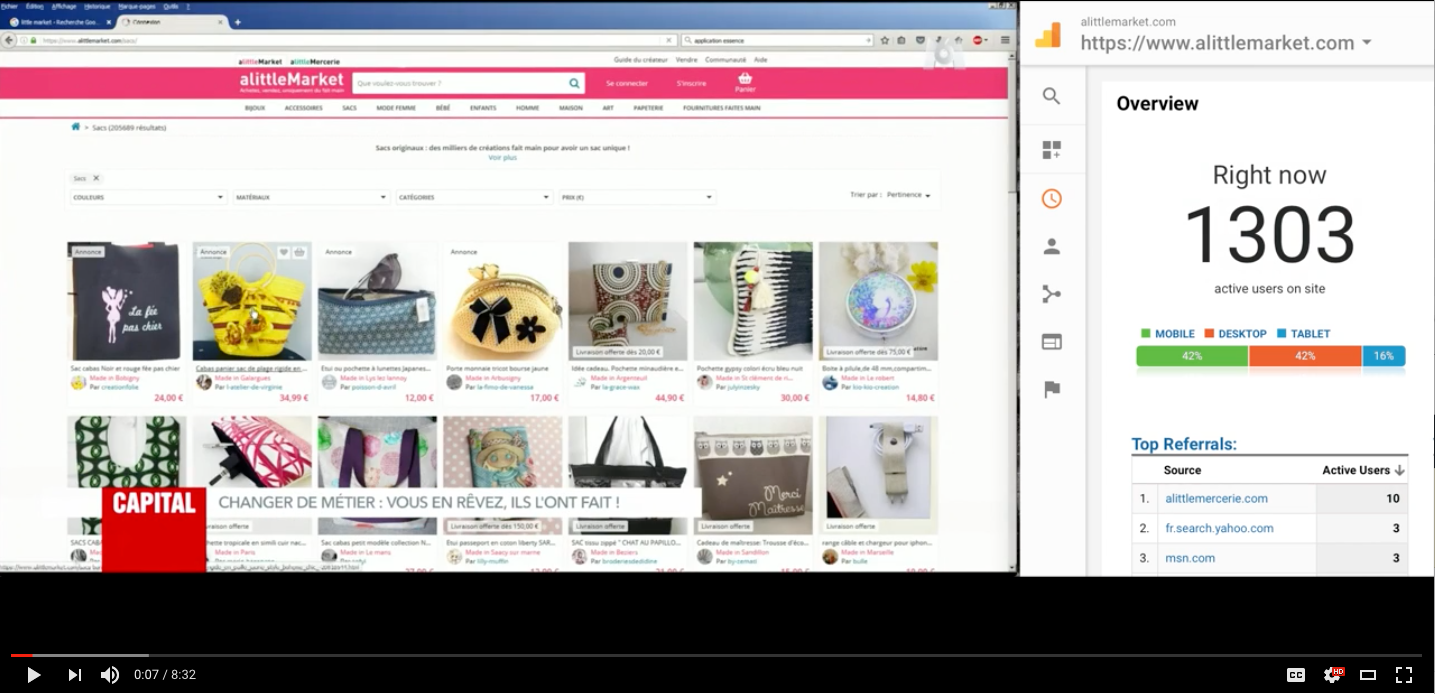
Task: Open the MODE FEMME category menu
Action: coord(396,108)
